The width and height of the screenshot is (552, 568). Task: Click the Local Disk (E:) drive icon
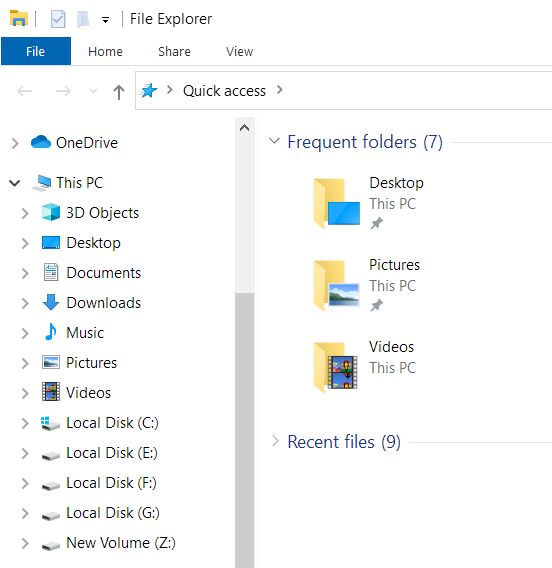(x=51, y=456)
